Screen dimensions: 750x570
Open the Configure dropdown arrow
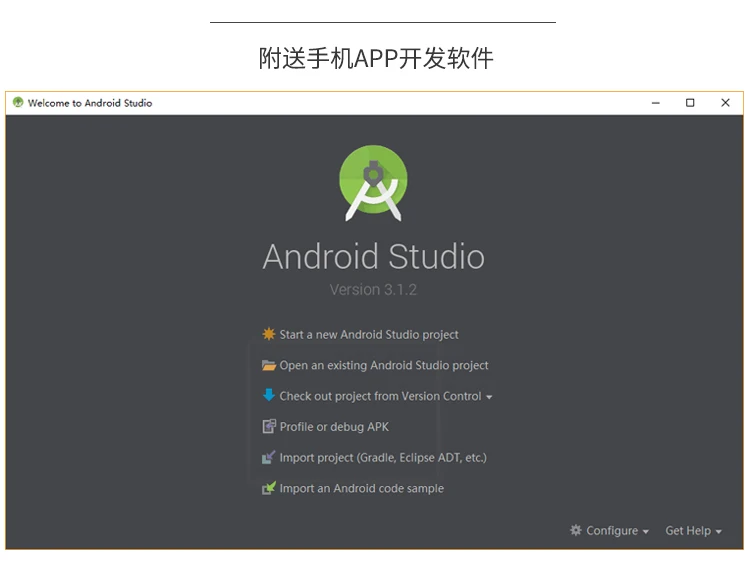click(x=646, y=532)
